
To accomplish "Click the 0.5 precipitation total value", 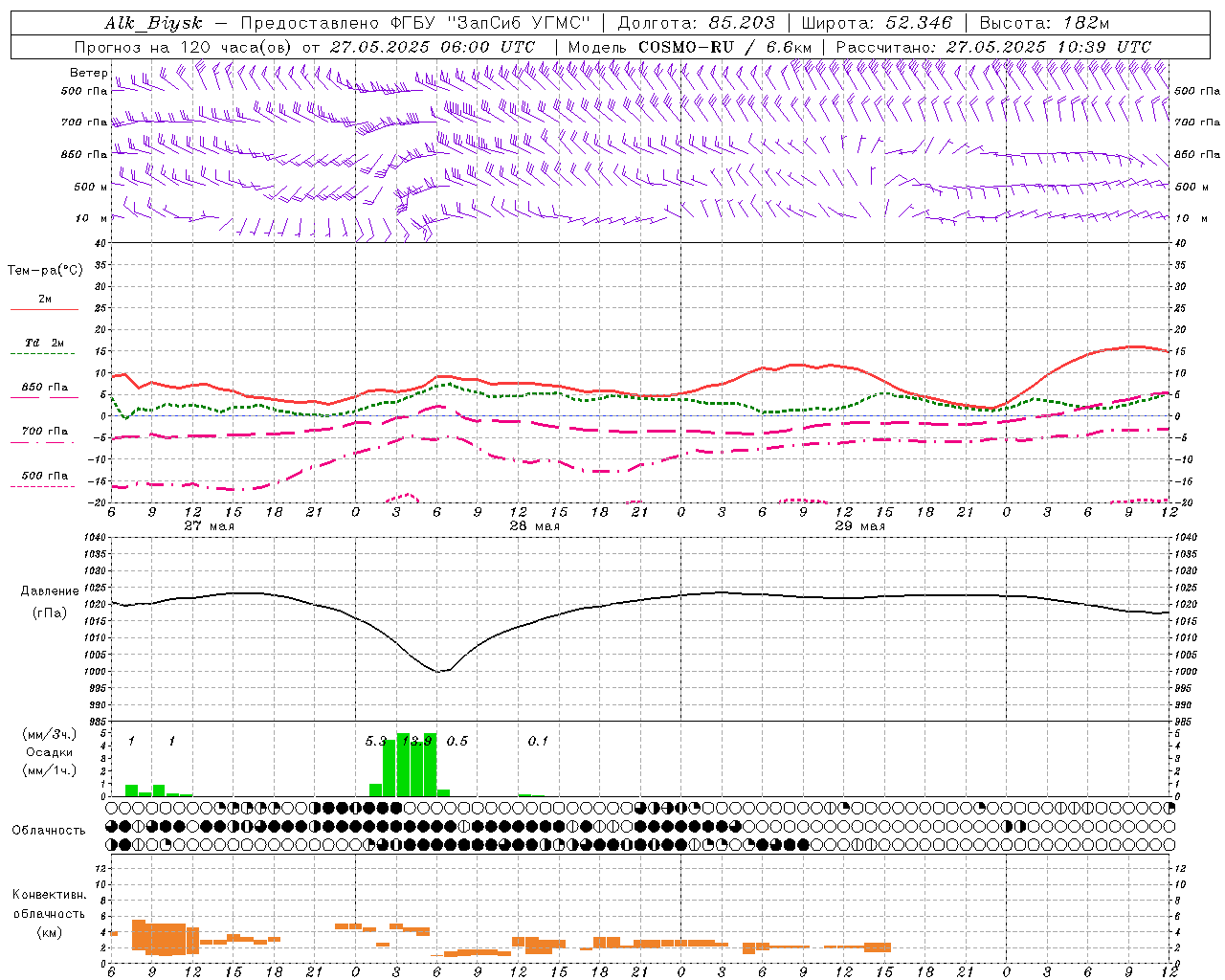I will click(x=457, y=742).
